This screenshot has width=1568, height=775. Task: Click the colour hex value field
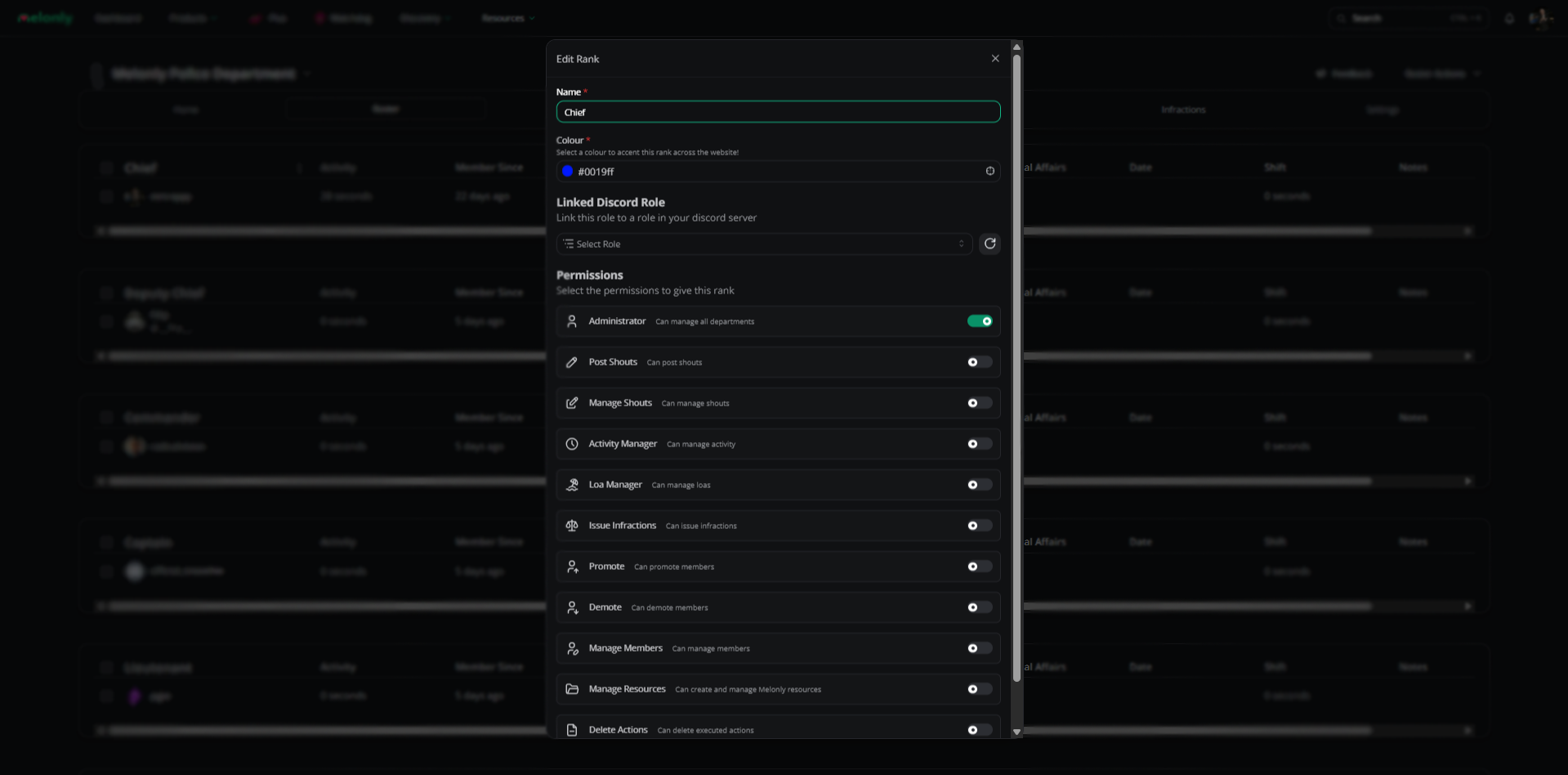click(x=778, y=171)
